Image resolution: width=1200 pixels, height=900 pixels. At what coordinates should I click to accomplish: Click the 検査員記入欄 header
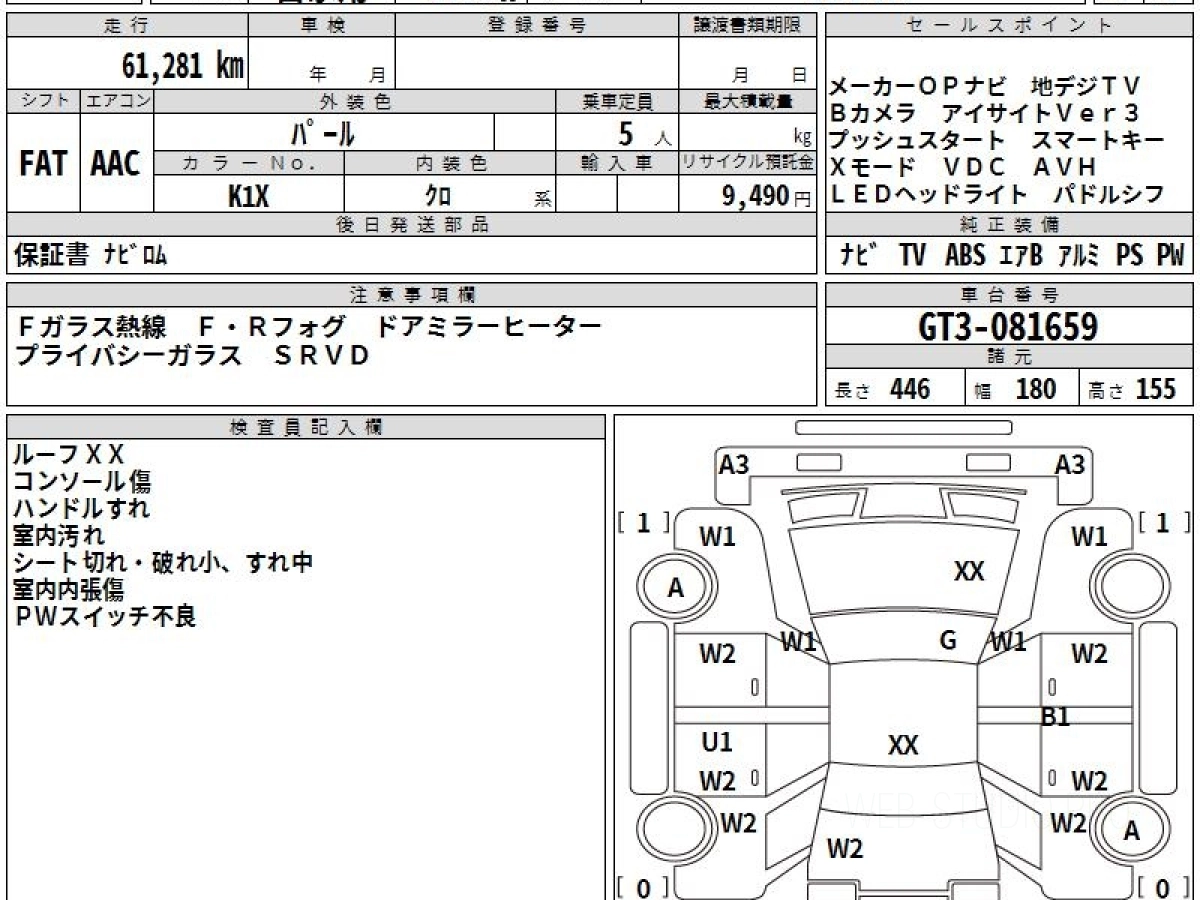tap(306, 427)
